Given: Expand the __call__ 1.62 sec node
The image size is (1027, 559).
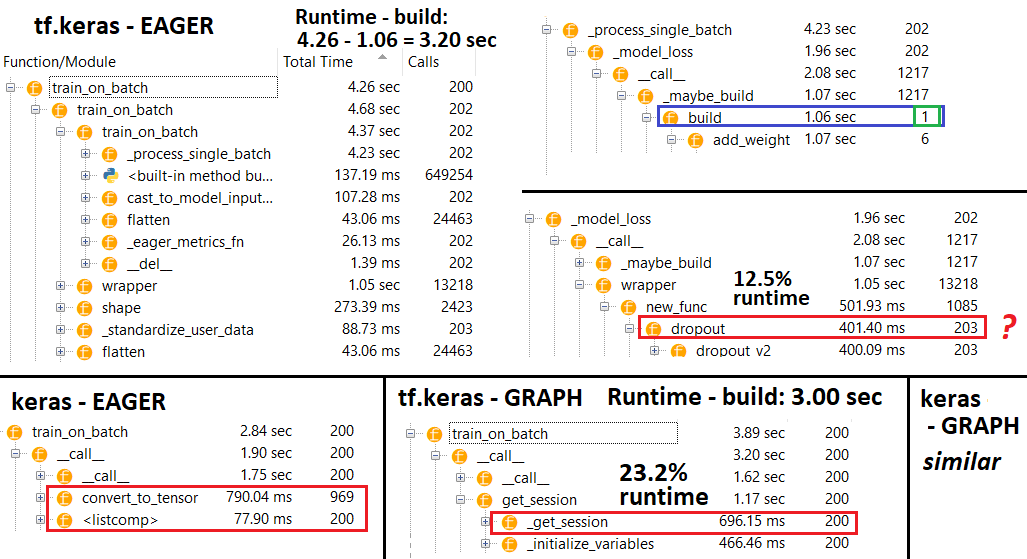Looking at the screenshot, I should coord(460,478).
